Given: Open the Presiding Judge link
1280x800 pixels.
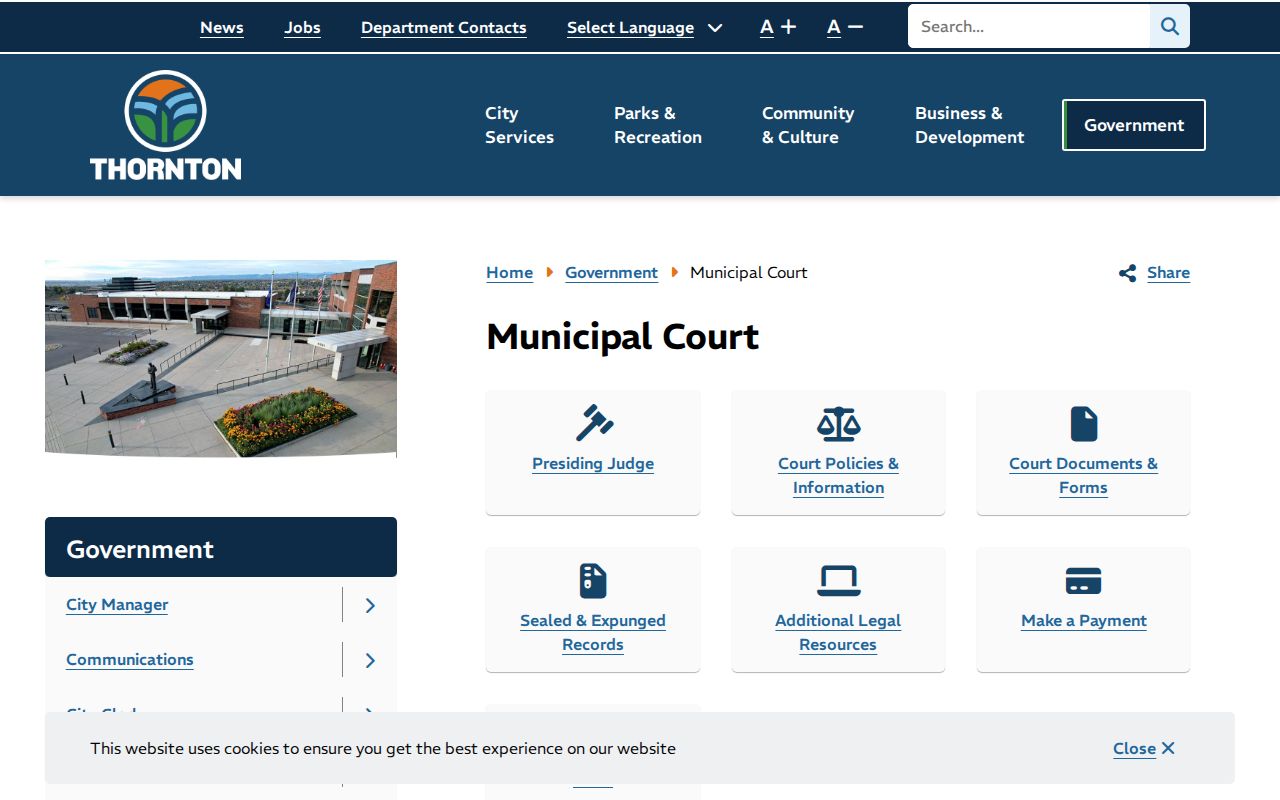Looking at the screenshot, I should coord(593,464).
